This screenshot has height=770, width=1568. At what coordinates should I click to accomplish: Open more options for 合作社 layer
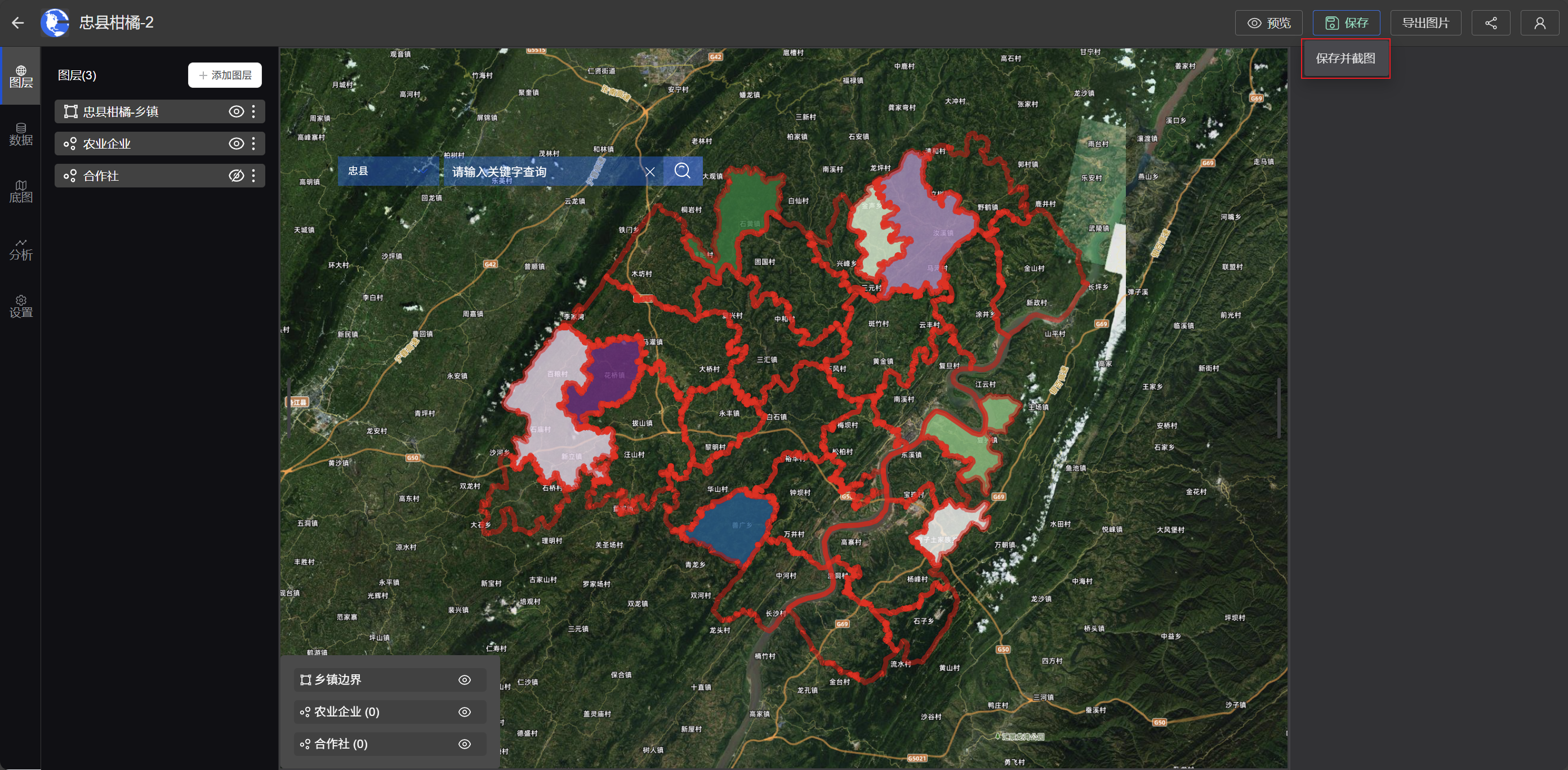point(254,176)
